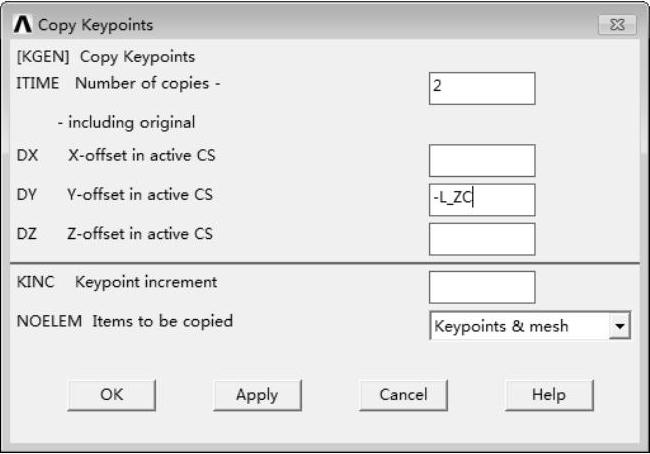Image resolution: width=650 pixels, height=454 pixels.
Task: Click the DY field containing -L_ZC
Action: click(482, 199)
